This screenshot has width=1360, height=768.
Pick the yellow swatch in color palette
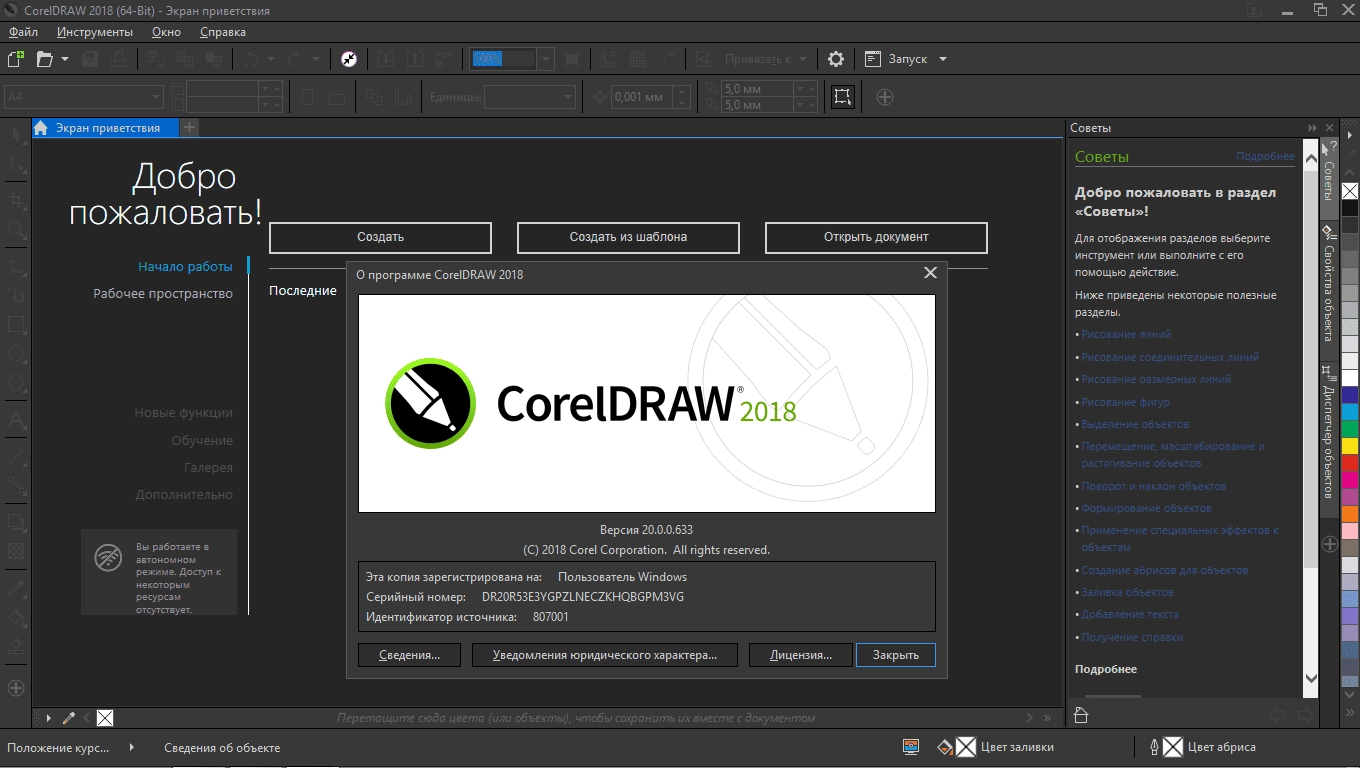coord(1350,445)
